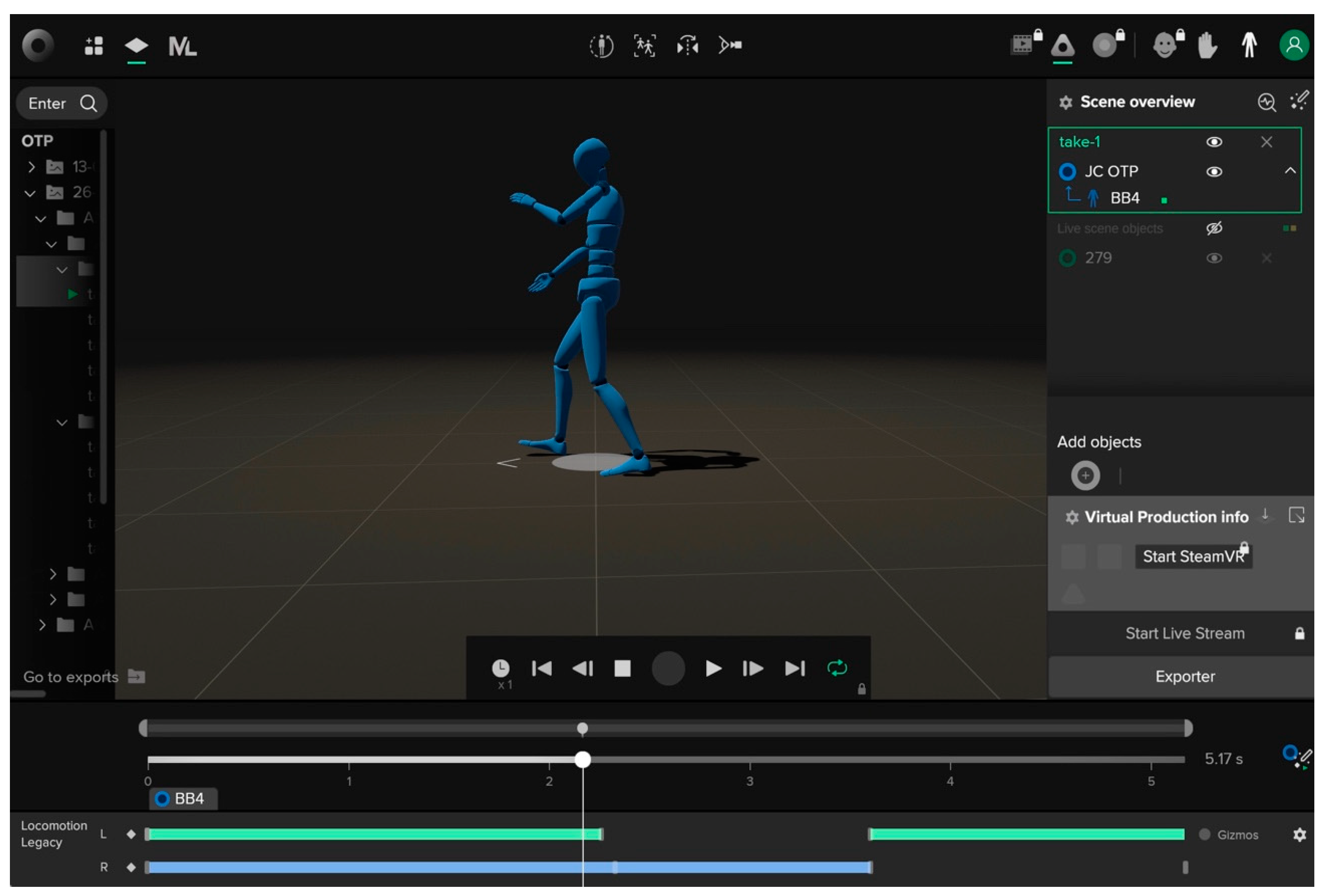
Task: Click the loop playback icon
Action: click(x=837, y=668)
